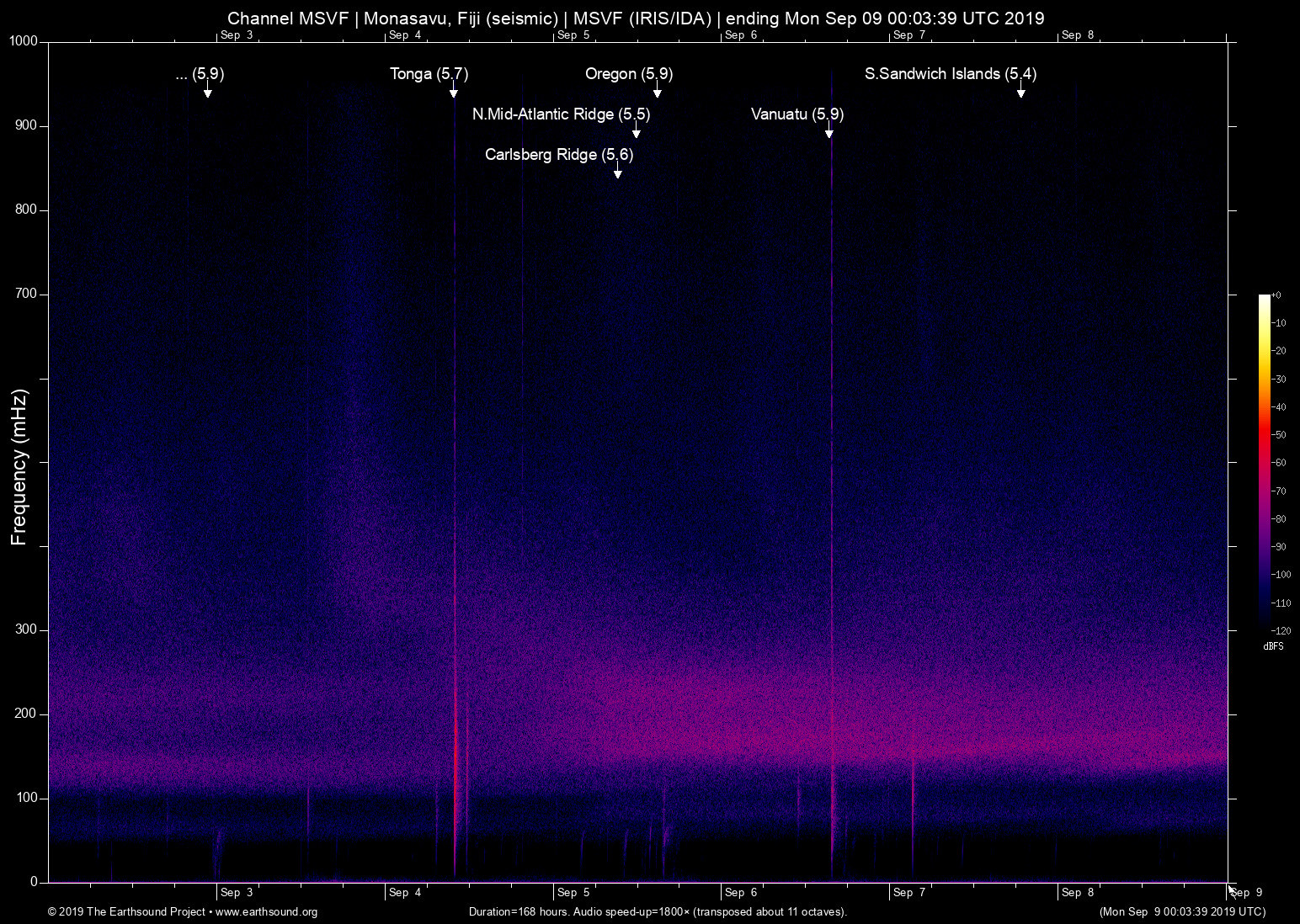Image resolution: width=1300 pixels, height=924 pixels.
Task: Click the "Sep 3" label on top axis
Action: click(x=237, y=35)
